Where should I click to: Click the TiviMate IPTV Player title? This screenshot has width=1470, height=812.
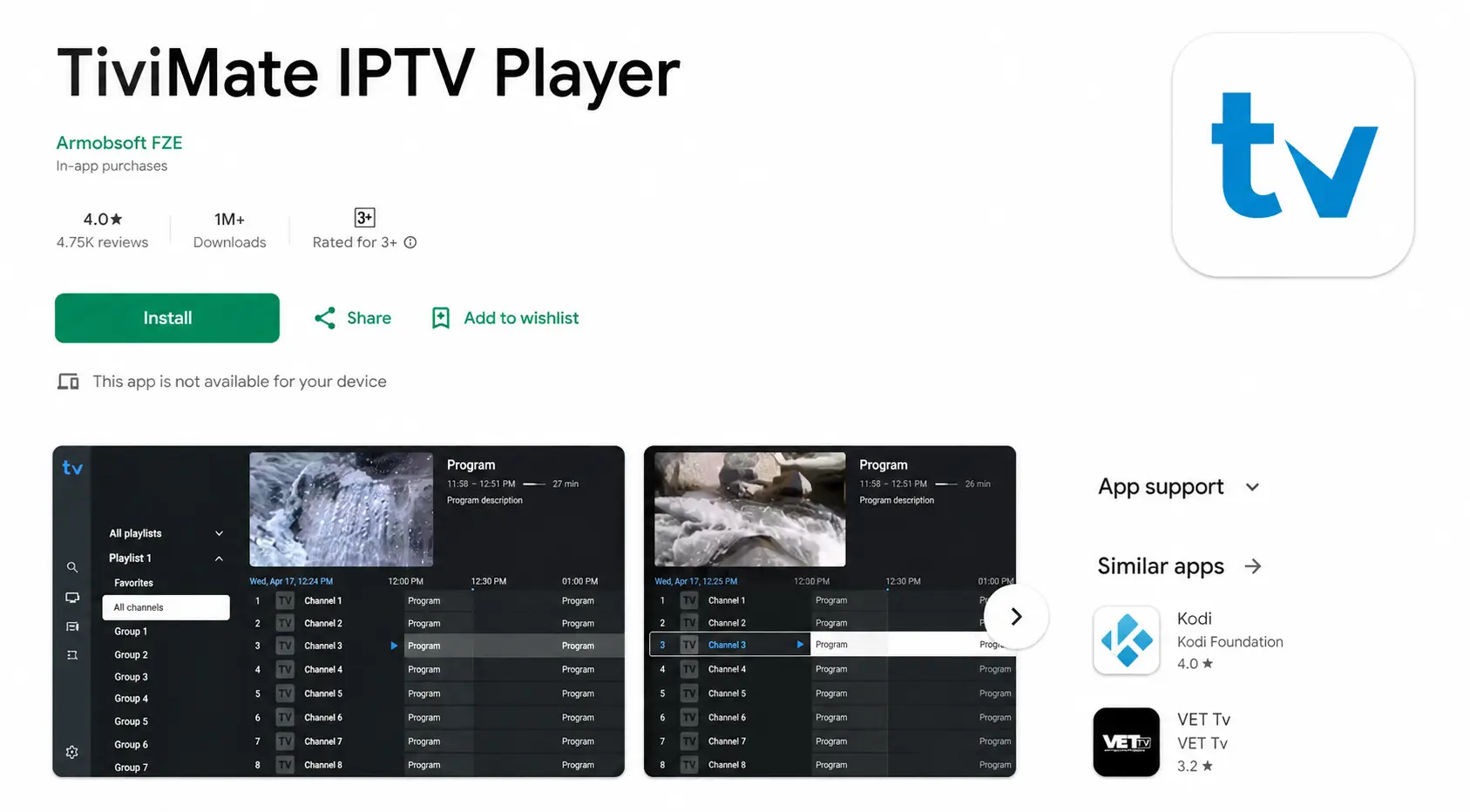pos(368,73)
